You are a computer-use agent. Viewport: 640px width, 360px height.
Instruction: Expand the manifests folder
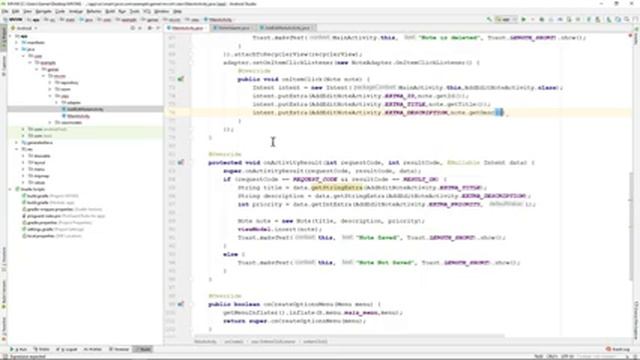pyautogui.click(x=17, y=42)
